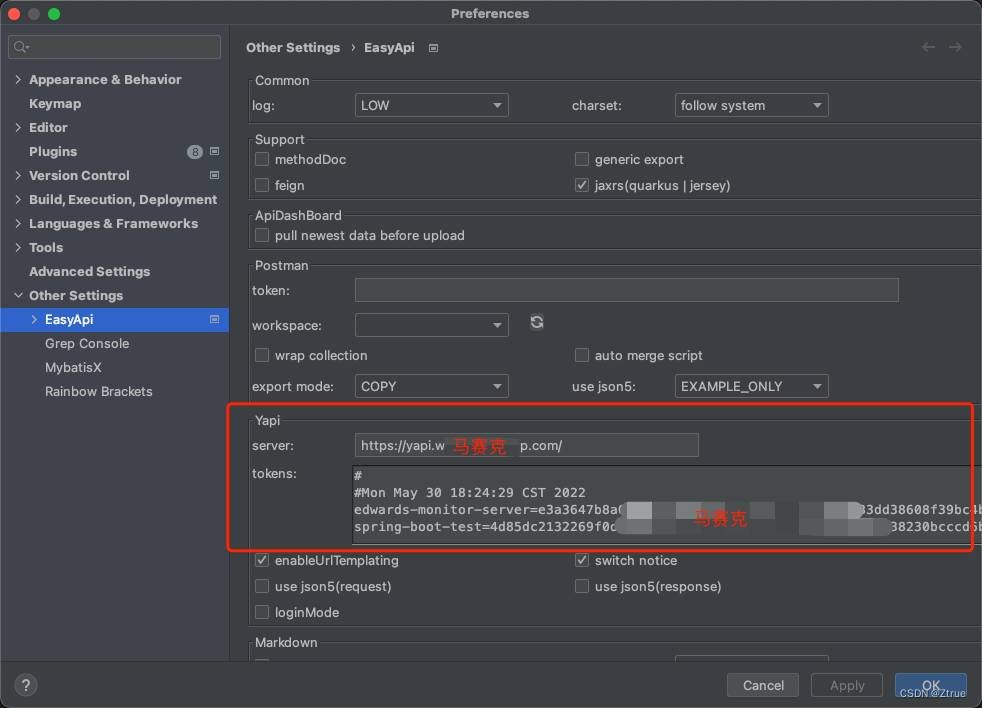Toggle the generic export checkbox
Viewport: 982px width, 708px height.
pyautogui.click(x=582, y=159)
